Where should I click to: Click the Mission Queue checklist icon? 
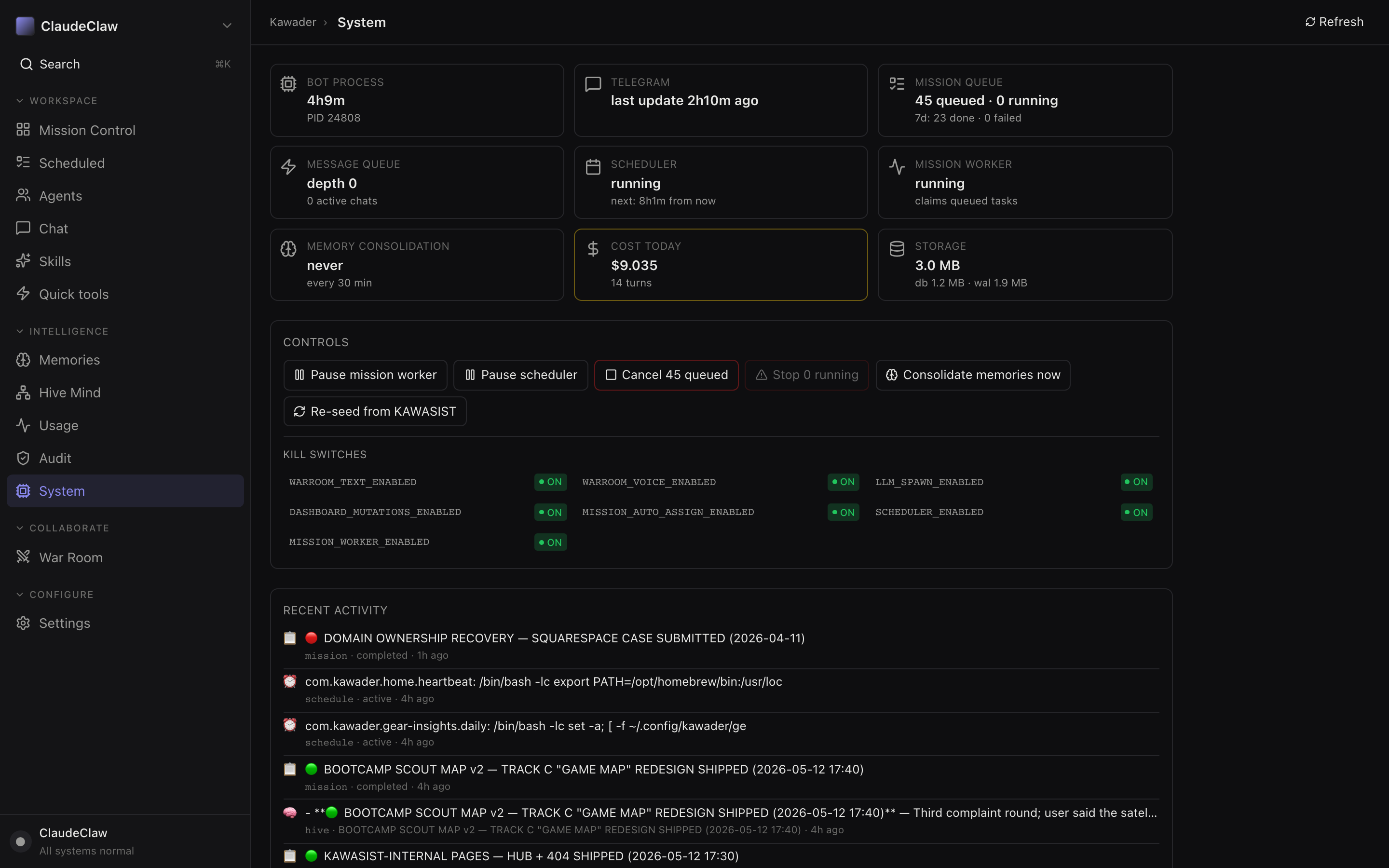pyautogui.click(x=897, y=84)
